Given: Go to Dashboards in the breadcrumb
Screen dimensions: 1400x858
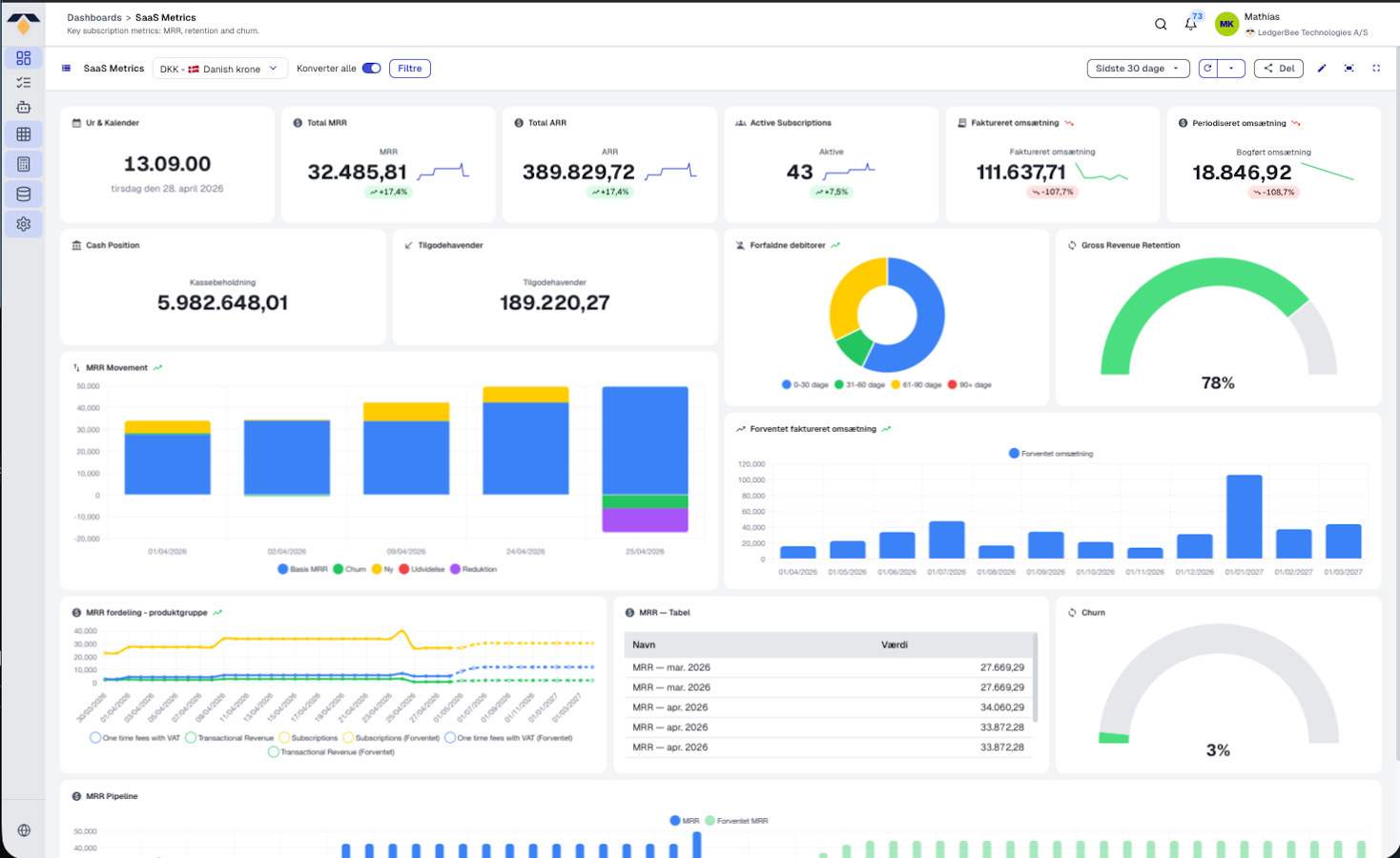Looking at the screenshot, I should [94, 17].
